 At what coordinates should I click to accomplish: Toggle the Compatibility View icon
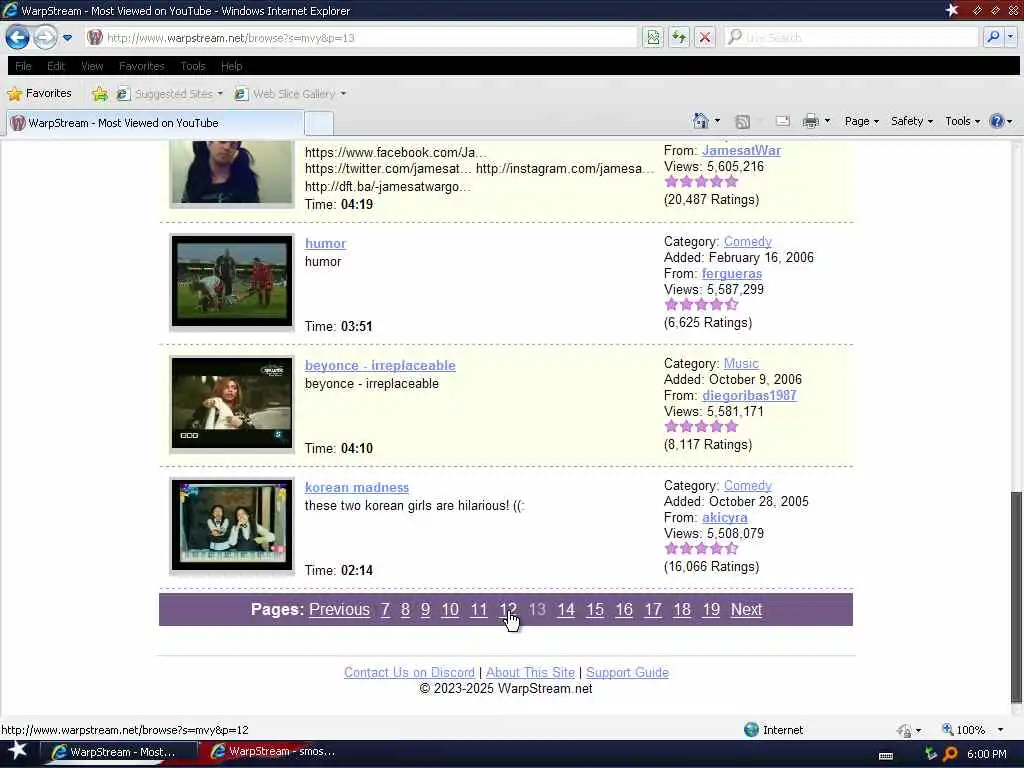coord(652,37)
